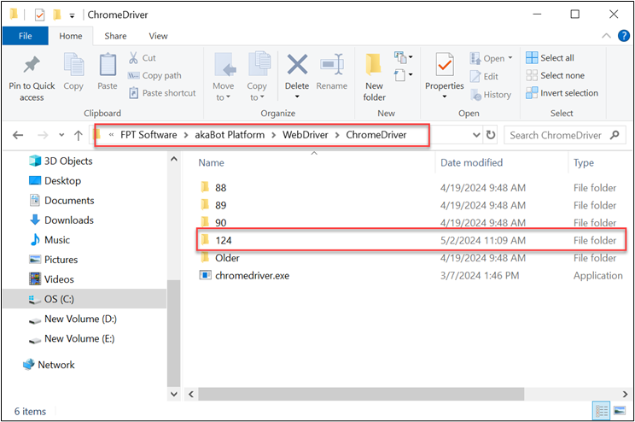Expand the Properties dropdown arrow

[444, 97]
